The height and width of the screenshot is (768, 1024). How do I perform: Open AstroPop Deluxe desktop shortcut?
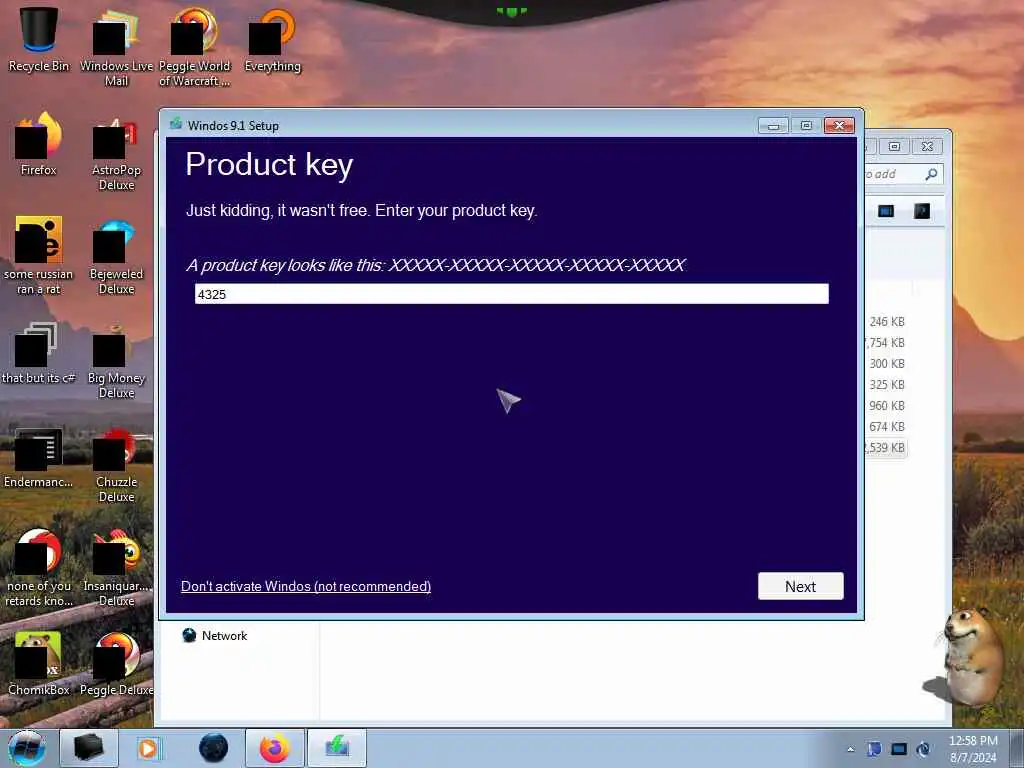point(116,153)
